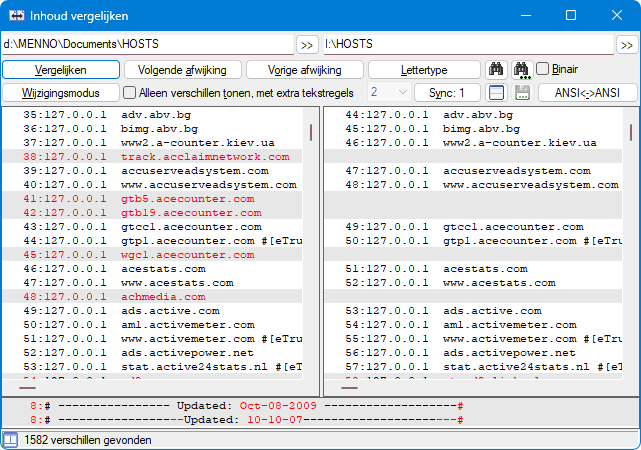641x450 pixels.
Task: Click left line 43 gtcc1.acecounter.com
Action: pos(152,227)
